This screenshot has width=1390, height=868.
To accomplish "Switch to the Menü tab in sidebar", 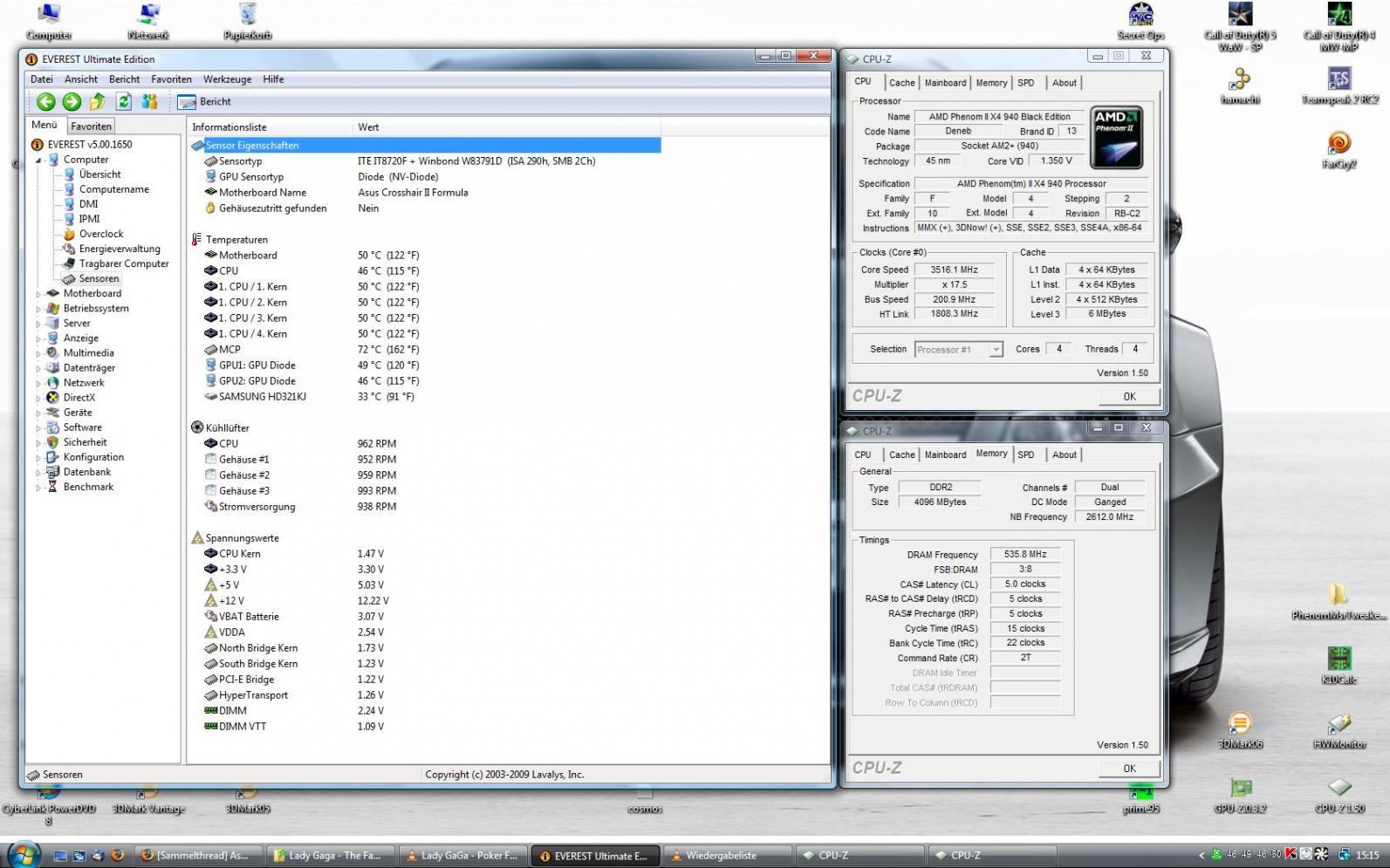I will (x=45, y=126).
